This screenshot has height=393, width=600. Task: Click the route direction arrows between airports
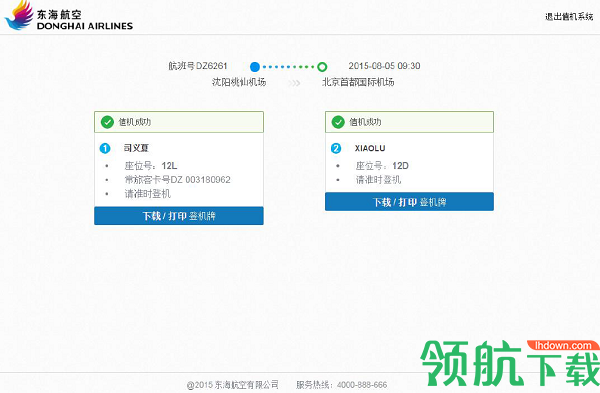point(294,83)
